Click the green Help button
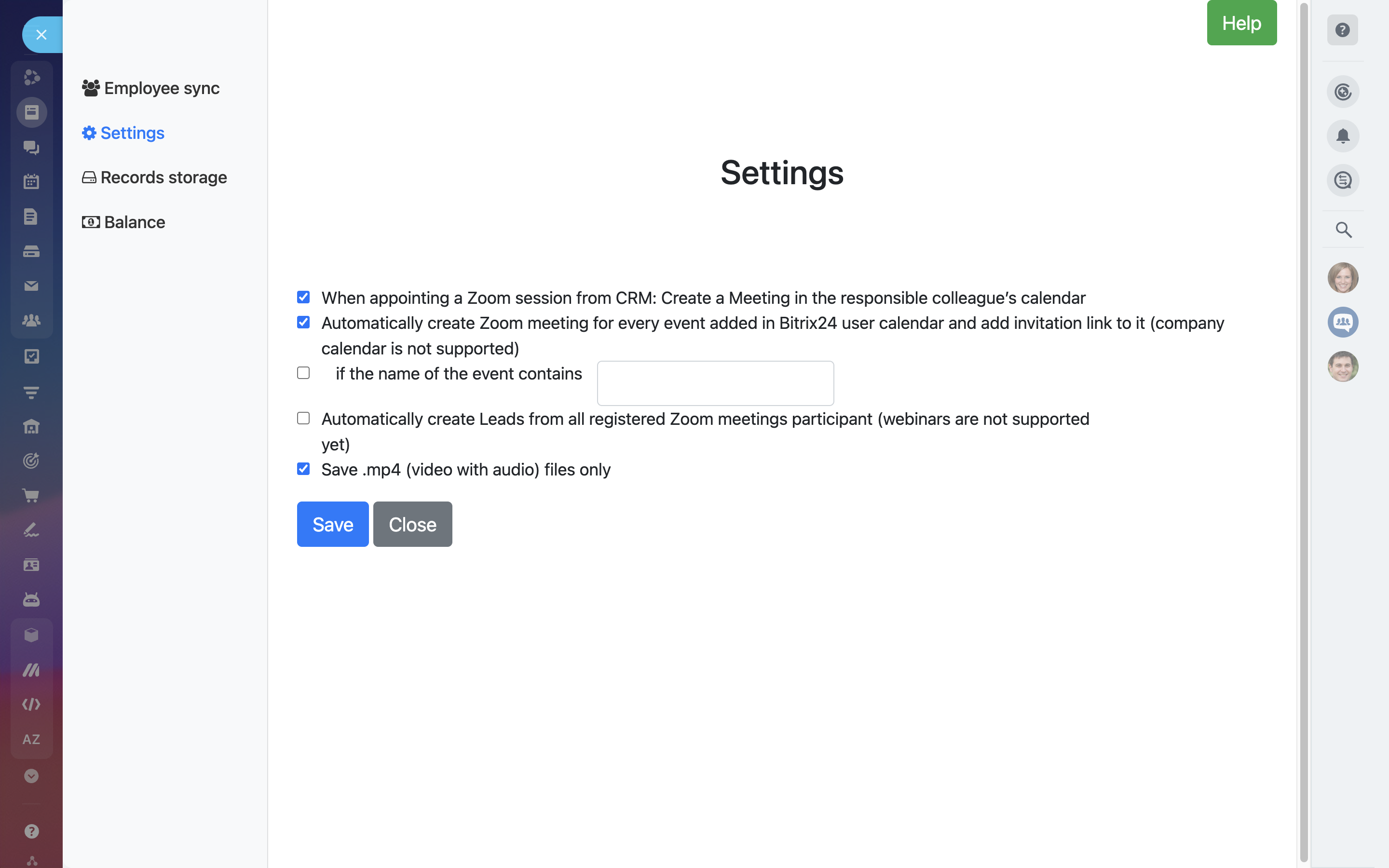 1241,23
